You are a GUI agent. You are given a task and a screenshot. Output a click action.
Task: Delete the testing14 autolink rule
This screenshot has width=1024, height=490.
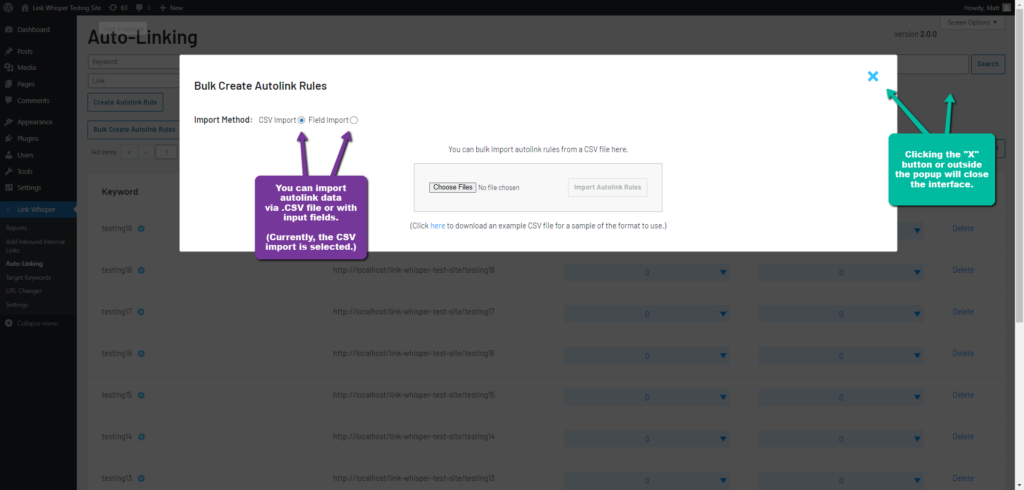tap(963, 436)
